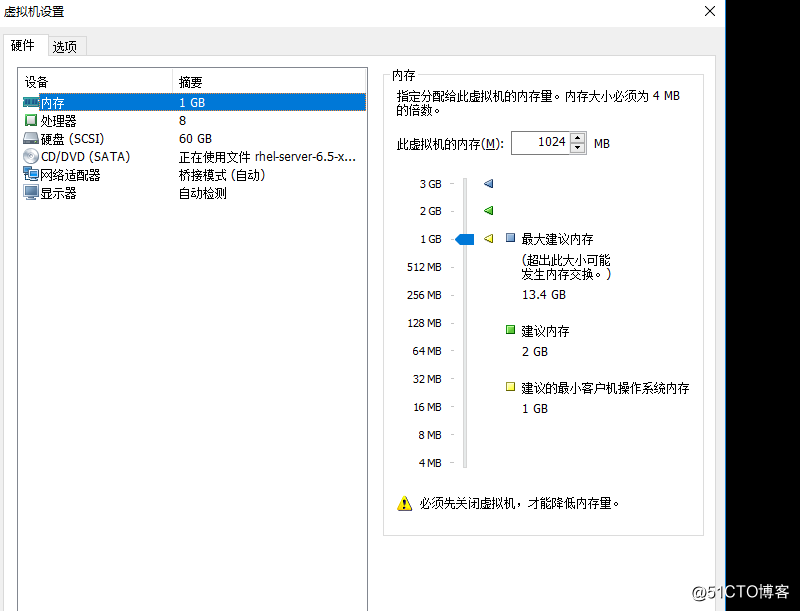Viewport: 800px width, 611px height.
Task: Click the memory size input field showing 1024
Action: tap(540, 143)
